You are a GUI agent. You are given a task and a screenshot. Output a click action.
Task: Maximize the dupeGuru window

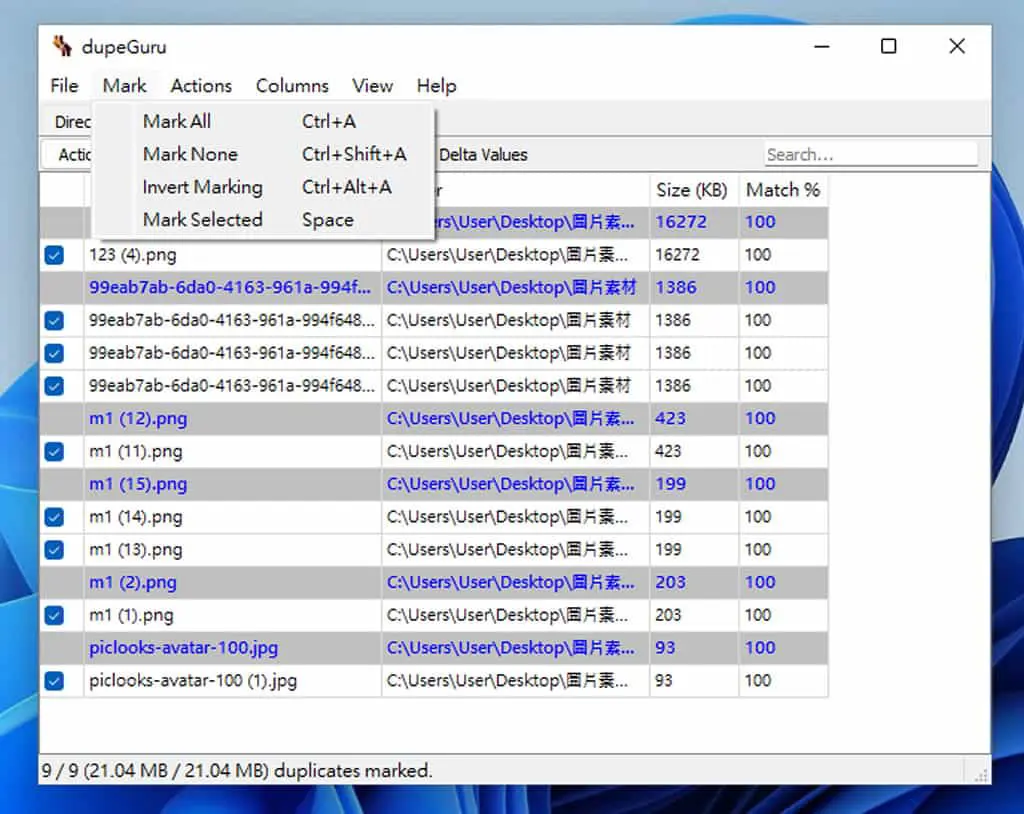tap(888, 46)
